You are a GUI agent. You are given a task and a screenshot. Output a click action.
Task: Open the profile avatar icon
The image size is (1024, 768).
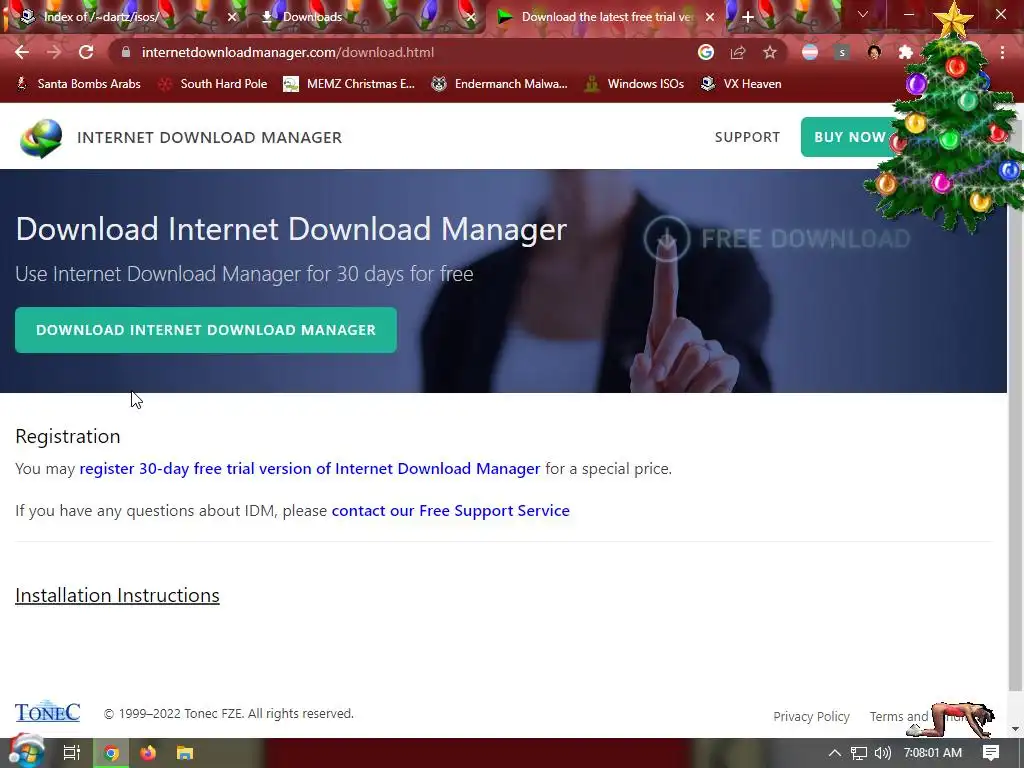tap(874, 52)
